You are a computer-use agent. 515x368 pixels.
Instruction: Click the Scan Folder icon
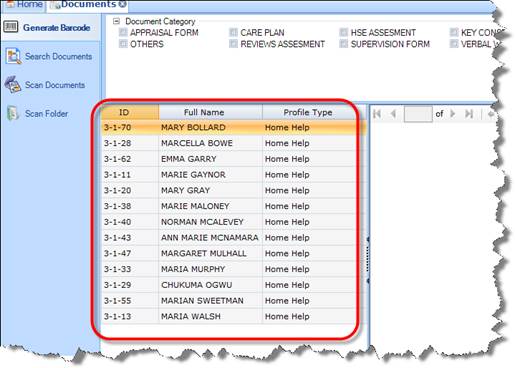[x=13, y=113]
